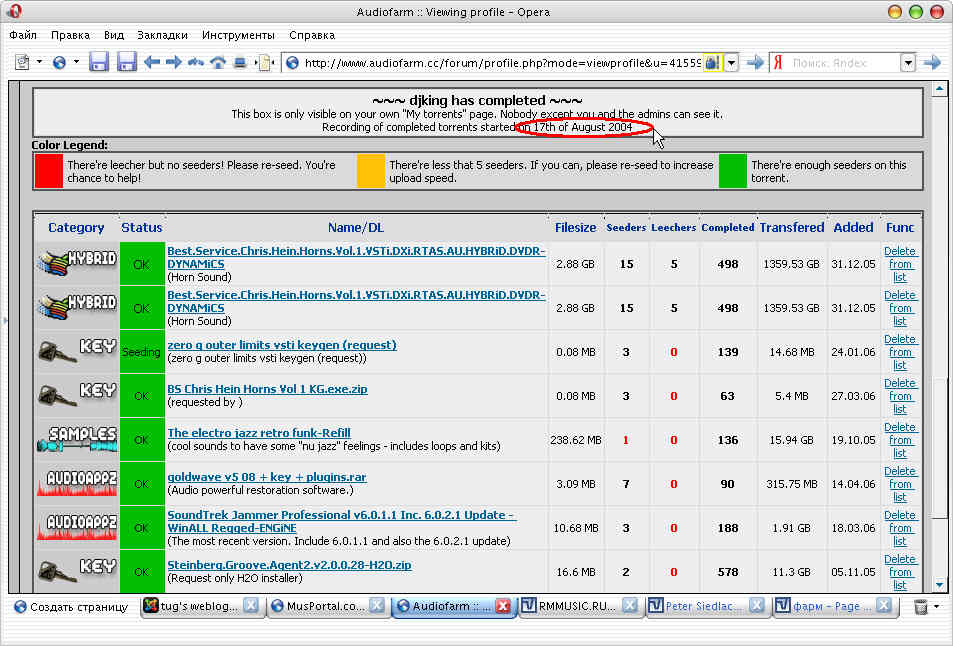Screen dimensions: 953x646
Task: Open the Правка menu
Action: coord(71,35)
